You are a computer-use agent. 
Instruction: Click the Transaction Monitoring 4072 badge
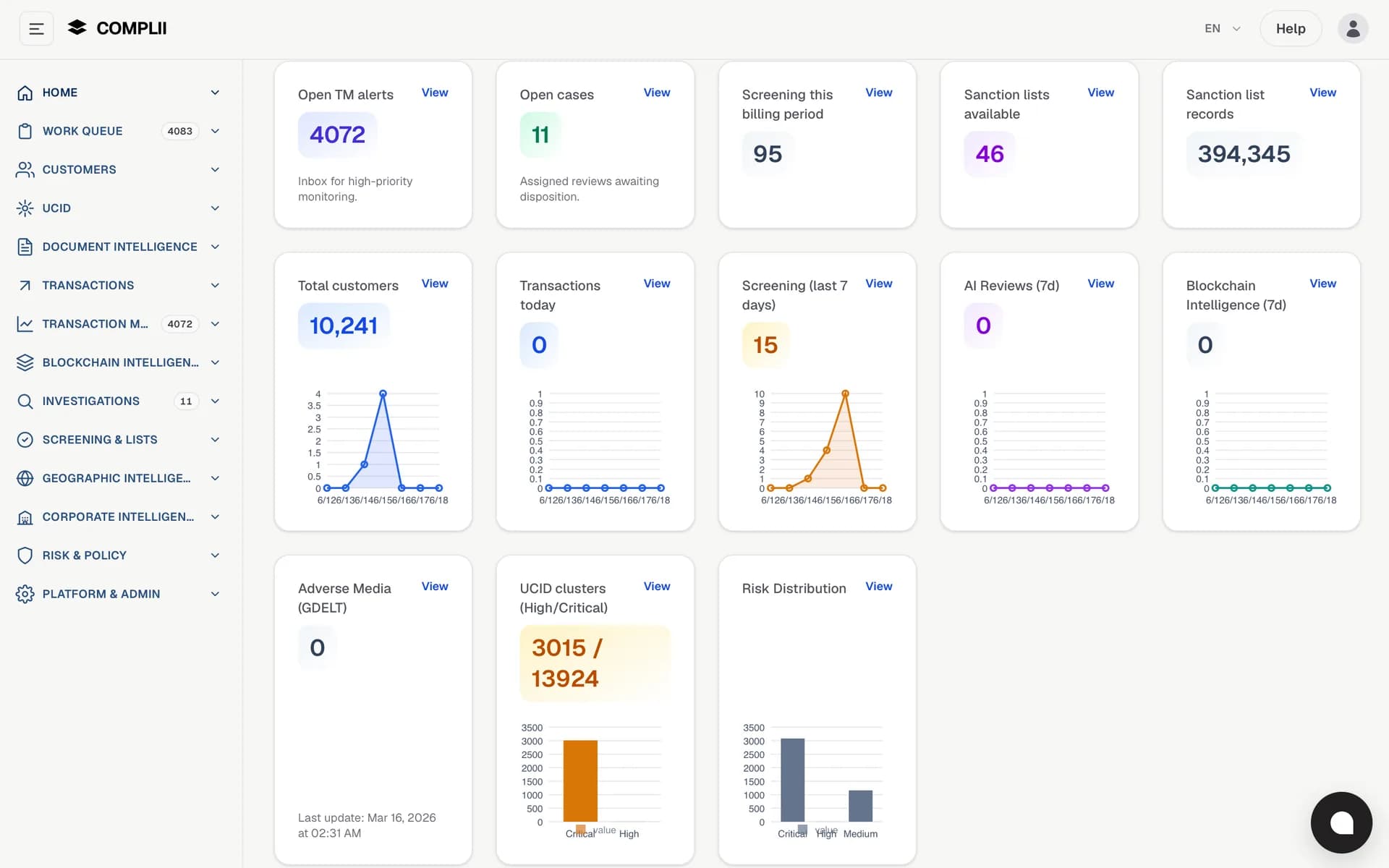click(x=180, y=324)
